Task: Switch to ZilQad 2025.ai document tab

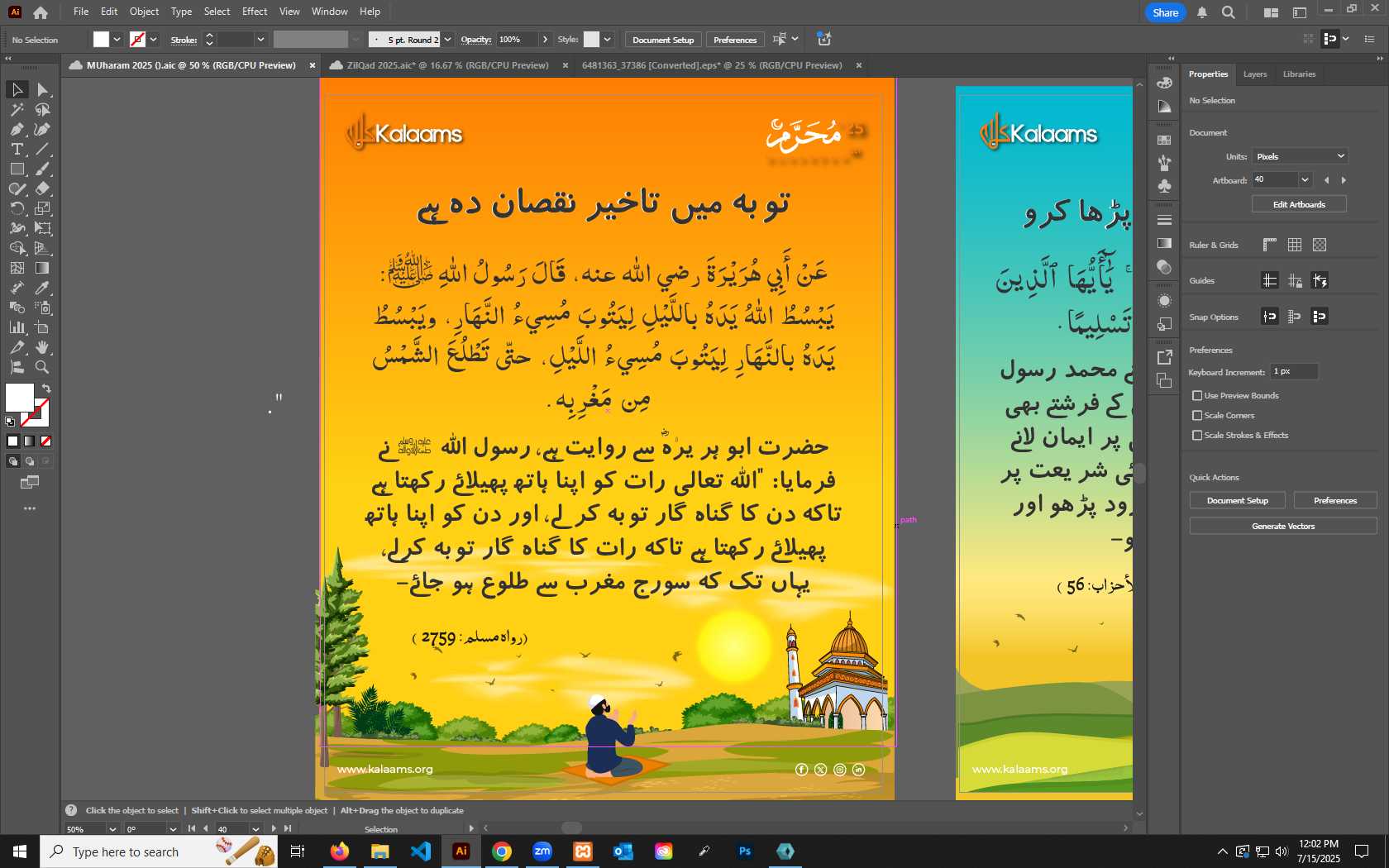Action: (447, 65)
